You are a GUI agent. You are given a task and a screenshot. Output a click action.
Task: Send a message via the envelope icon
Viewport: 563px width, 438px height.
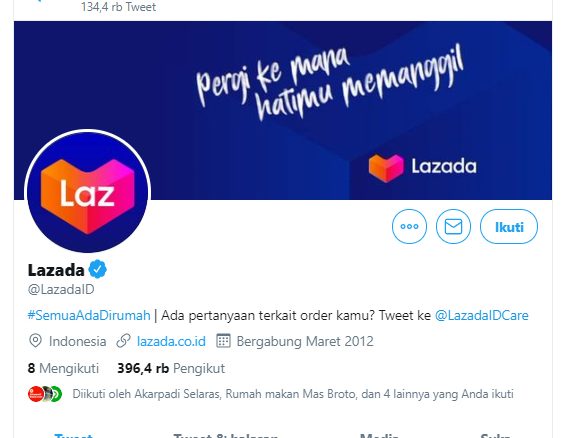[x=453, y=227]
